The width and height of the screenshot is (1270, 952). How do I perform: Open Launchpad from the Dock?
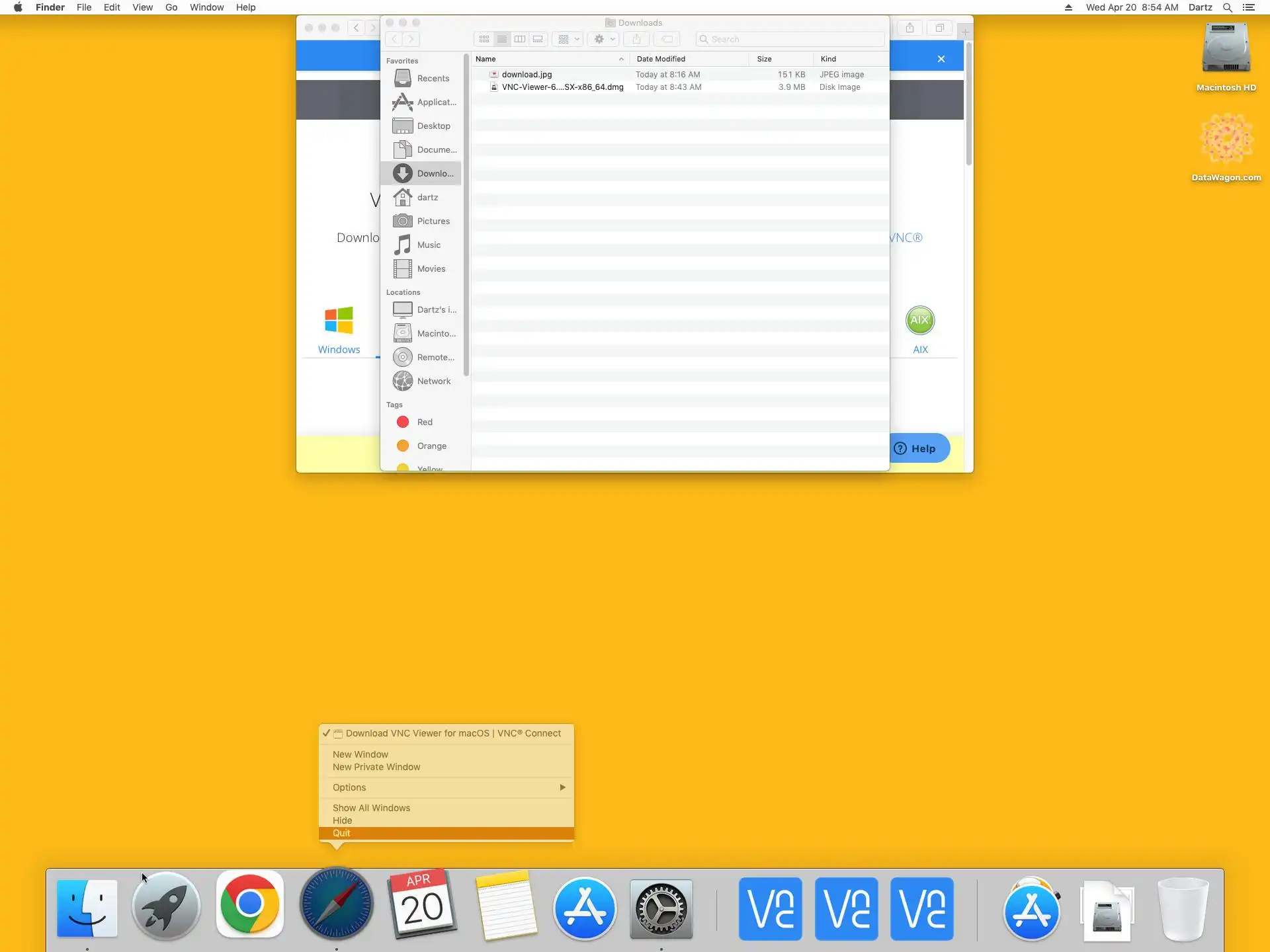coord(166,907)
